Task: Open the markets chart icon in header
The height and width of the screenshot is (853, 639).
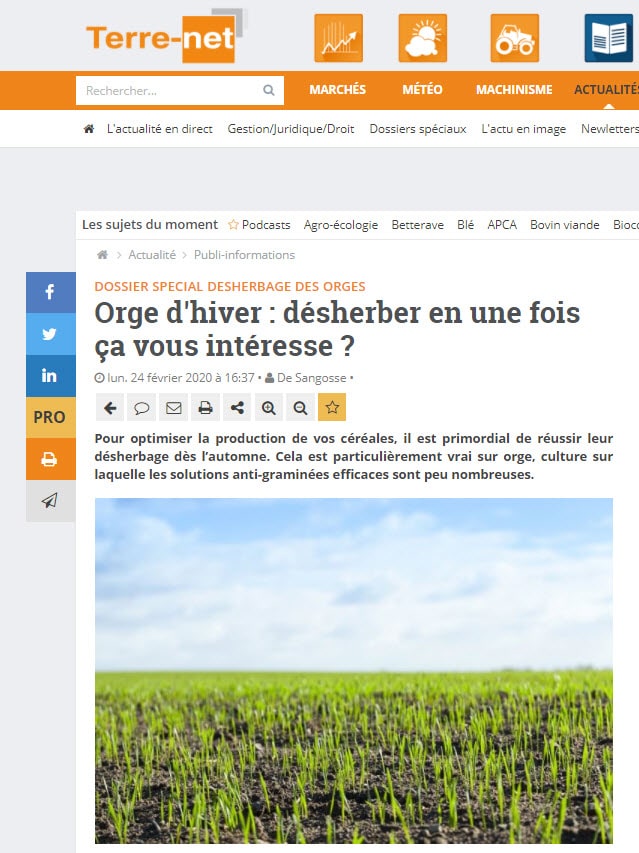Action: (338, 38)
